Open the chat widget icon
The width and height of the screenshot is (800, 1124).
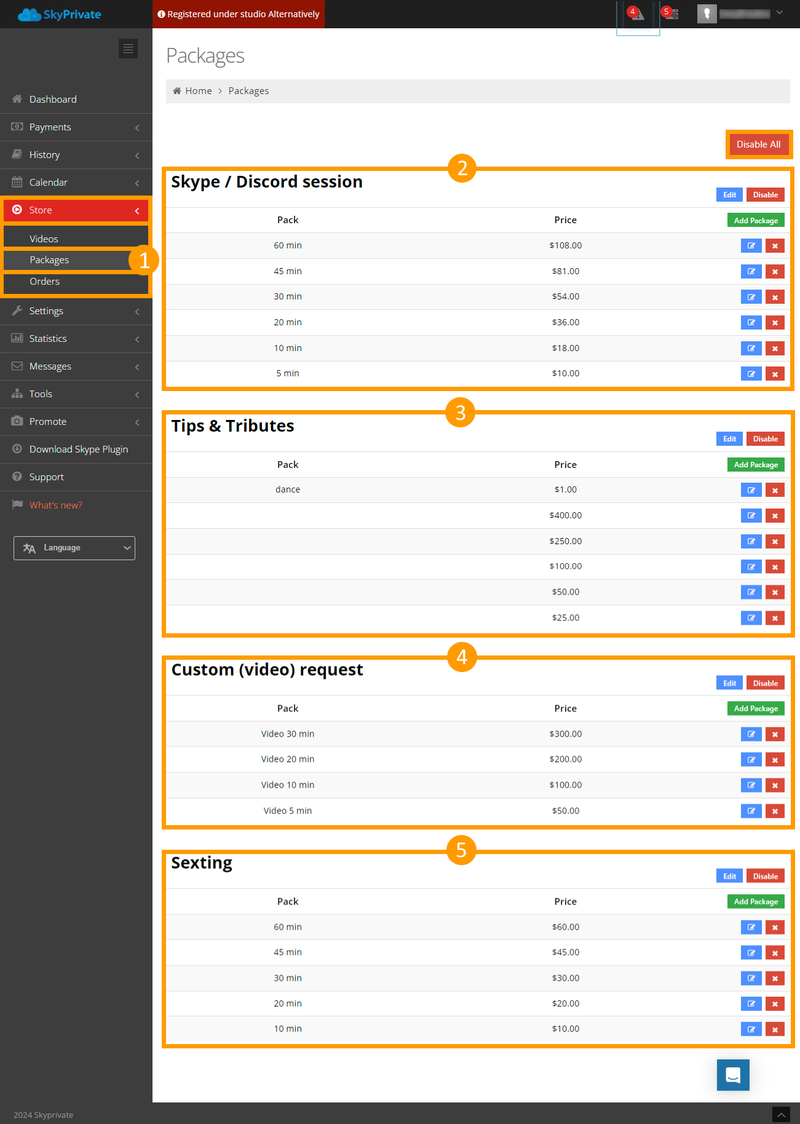click(x=733, y=1074)
